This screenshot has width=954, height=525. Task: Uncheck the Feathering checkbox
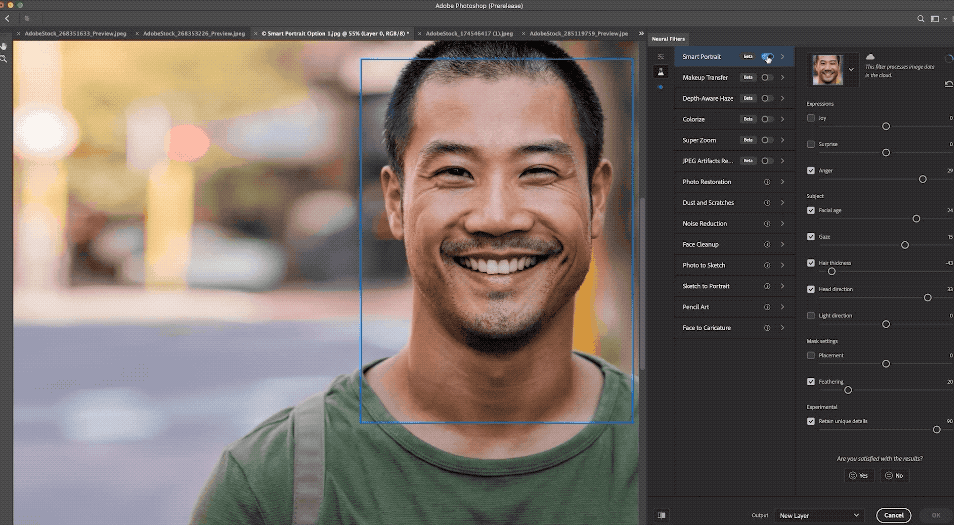pos(811,382)
